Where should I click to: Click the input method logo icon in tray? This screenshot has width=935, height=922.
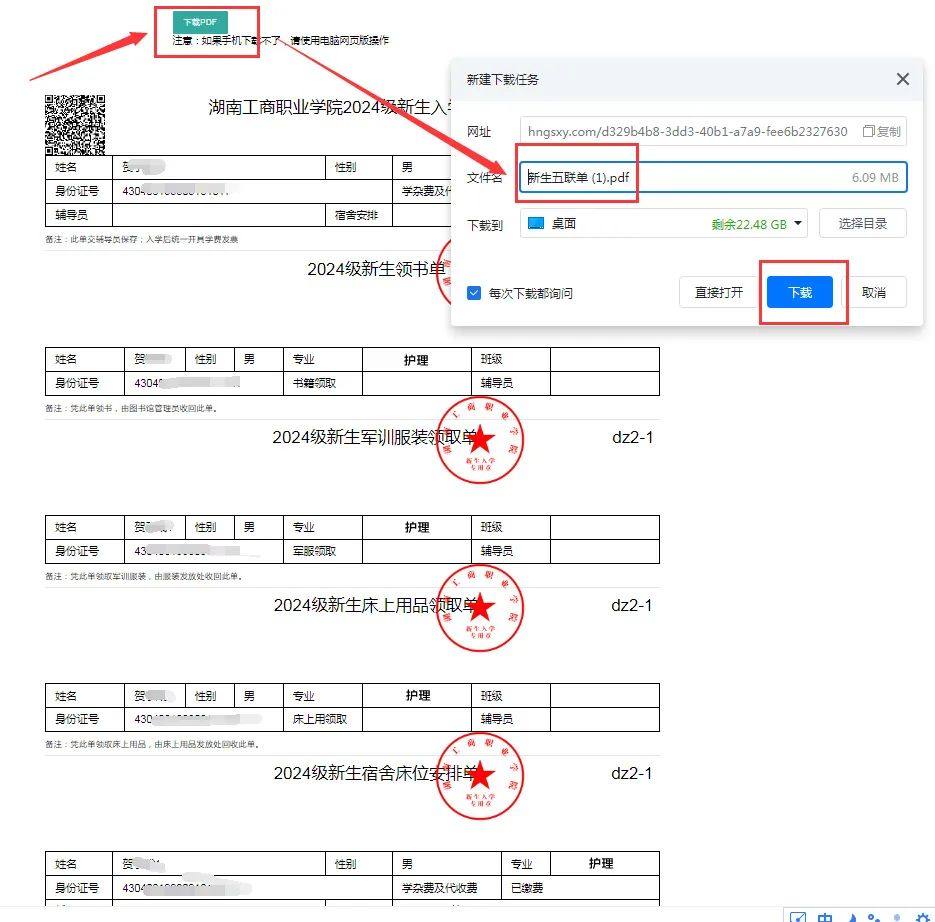(798, 917)
